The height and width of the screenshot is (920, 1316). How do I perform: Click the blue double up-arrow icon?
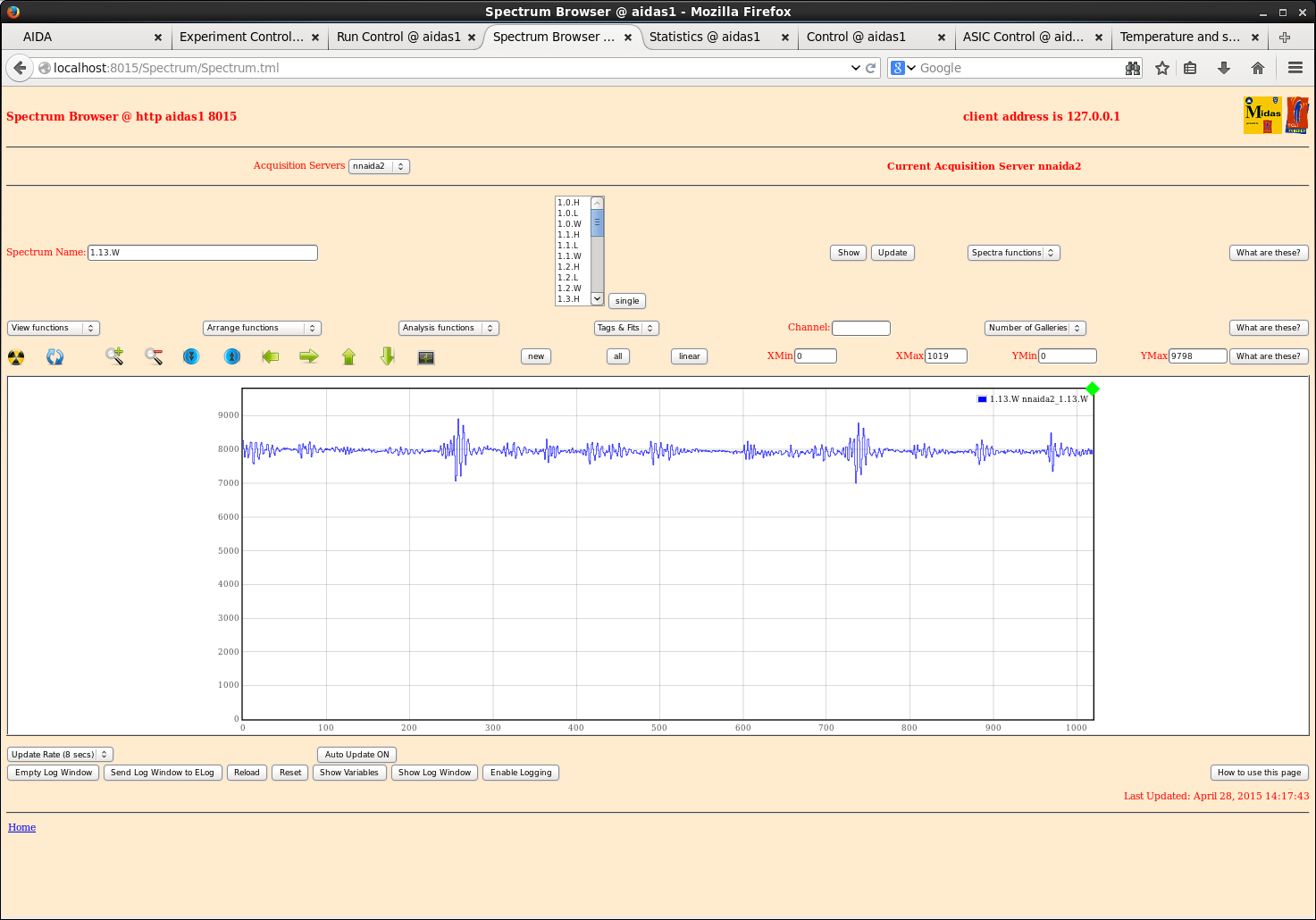232,356
